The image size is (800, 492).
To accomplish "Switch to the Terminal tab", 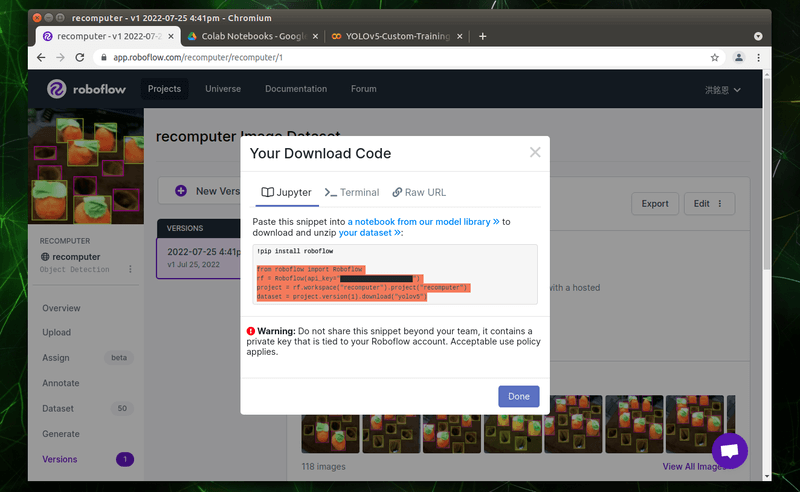I will click(352, 192).
